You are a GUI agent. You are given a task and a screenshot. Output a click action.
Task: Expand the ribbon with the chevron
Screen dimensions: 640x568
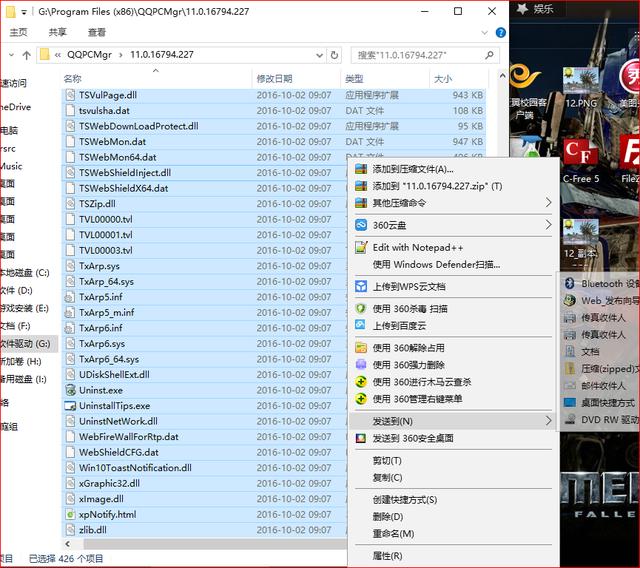pyautogui.click(x=484, y=33)
